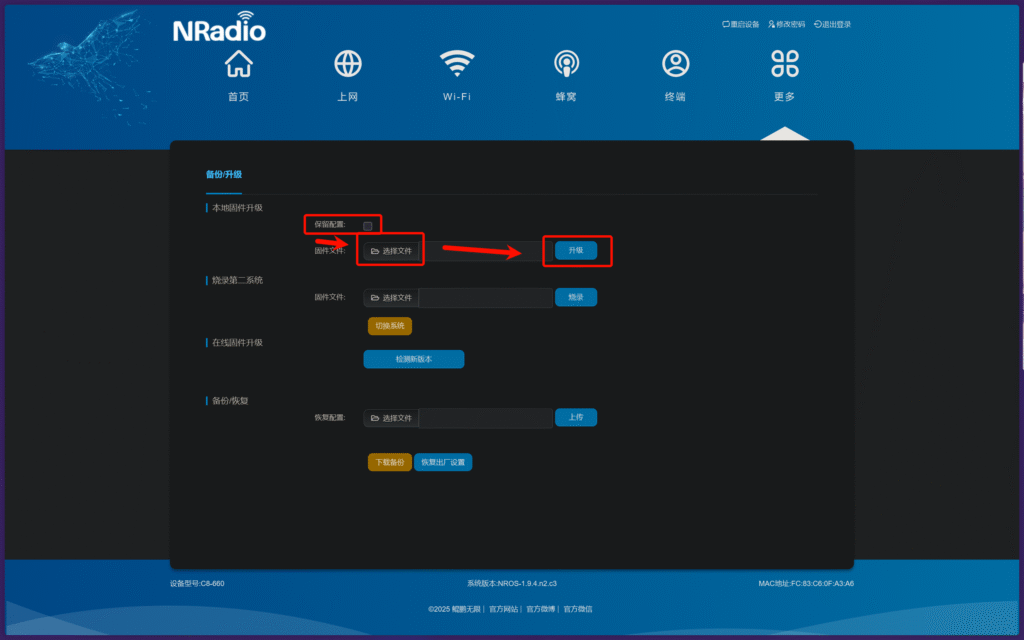Enable the 保留配置 checkbox

(368, 226)
